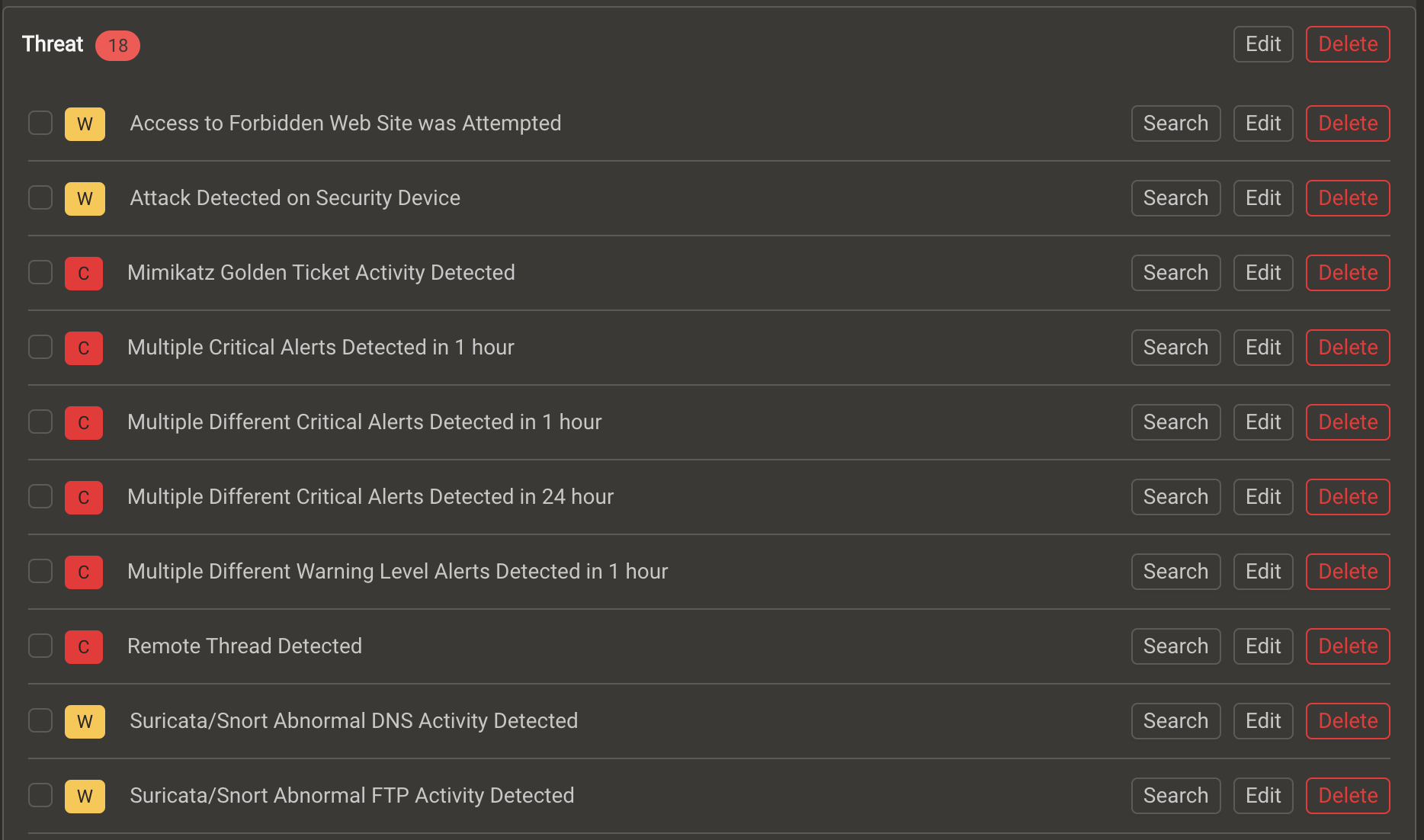Click critical badge for Multiple Critical Alerts in 1 hour
The image size is (1424, 840).
pos(84,348)
